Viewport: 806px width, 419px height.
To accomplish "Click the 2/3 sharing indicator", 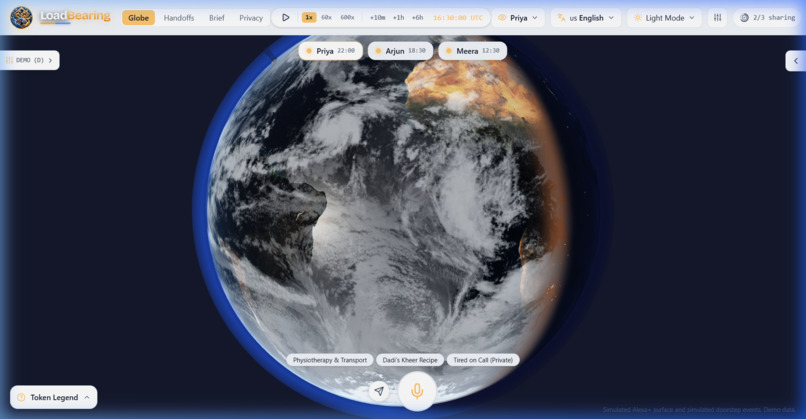I will pos(767,17).
